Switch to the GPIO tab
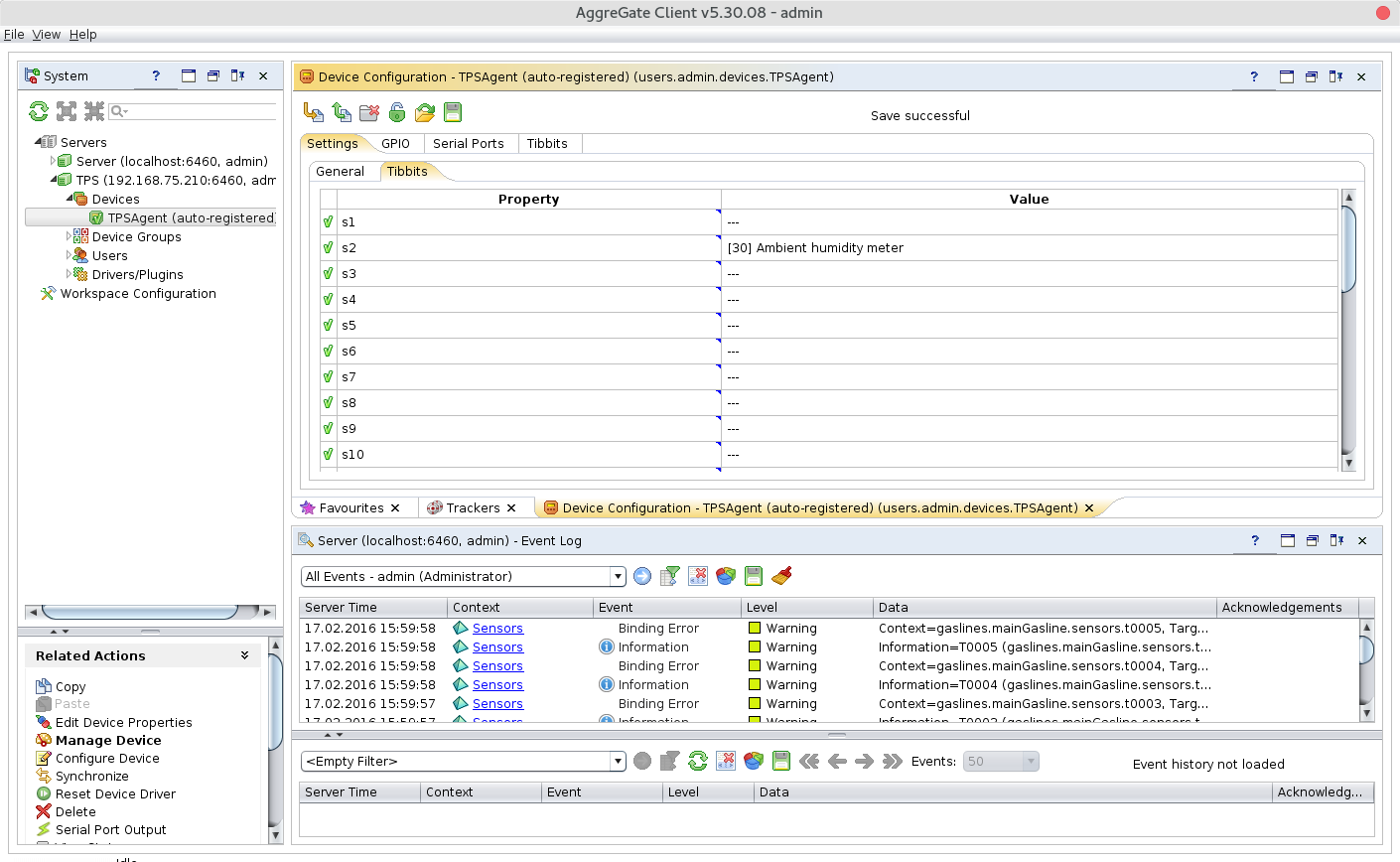The width and height of the screenshot is (1400, 862). click(395, 143)
